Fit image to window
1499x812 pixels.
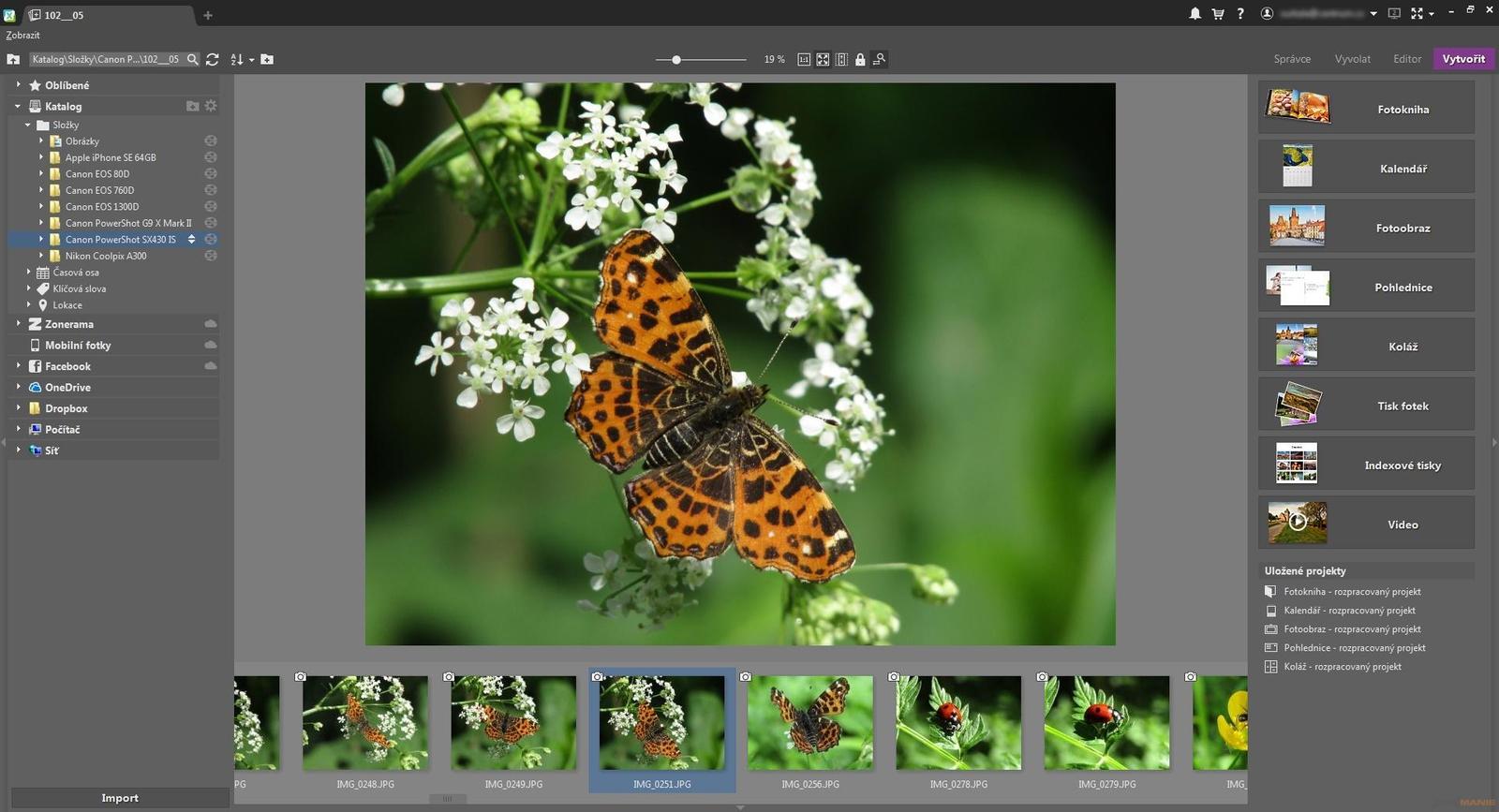[823, 59]
